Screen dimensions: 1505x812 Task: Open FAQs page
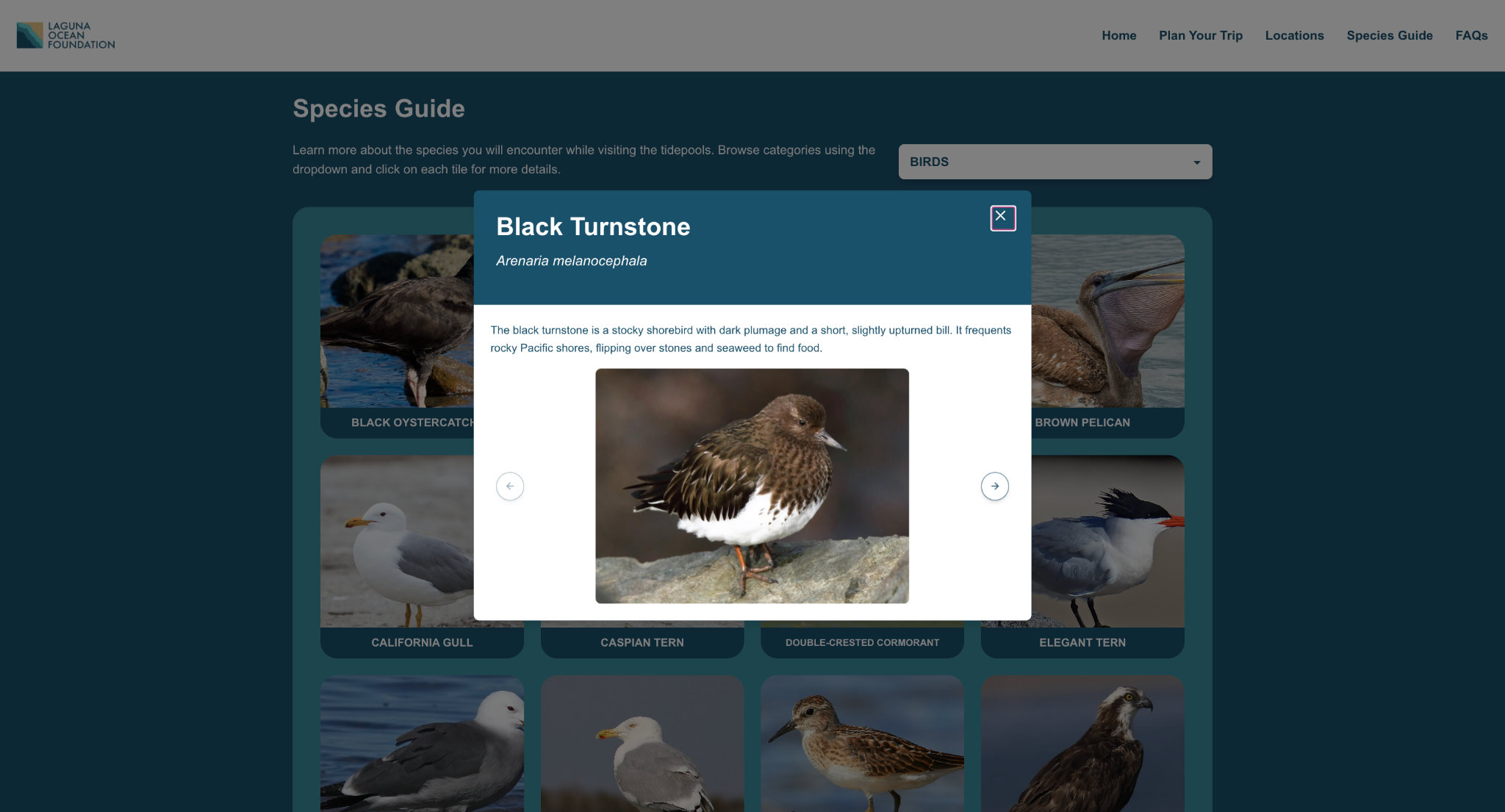[1471, 35]
